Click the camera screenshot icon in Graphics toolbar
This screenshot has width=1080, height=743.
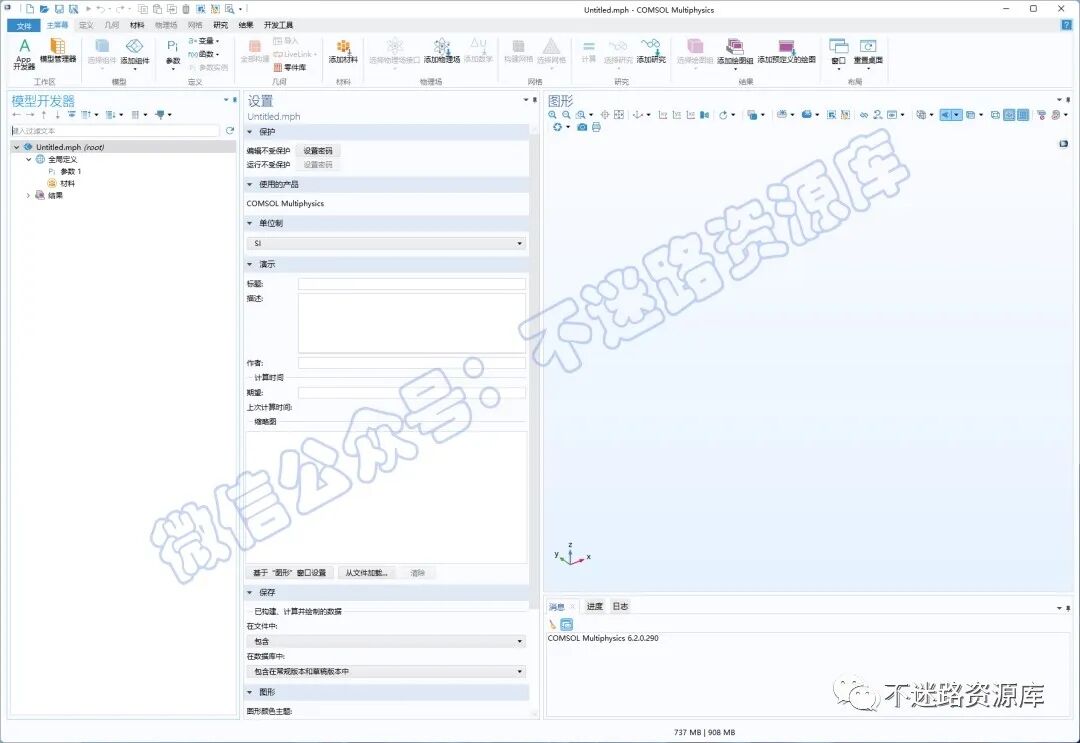[x=582, y=127]
